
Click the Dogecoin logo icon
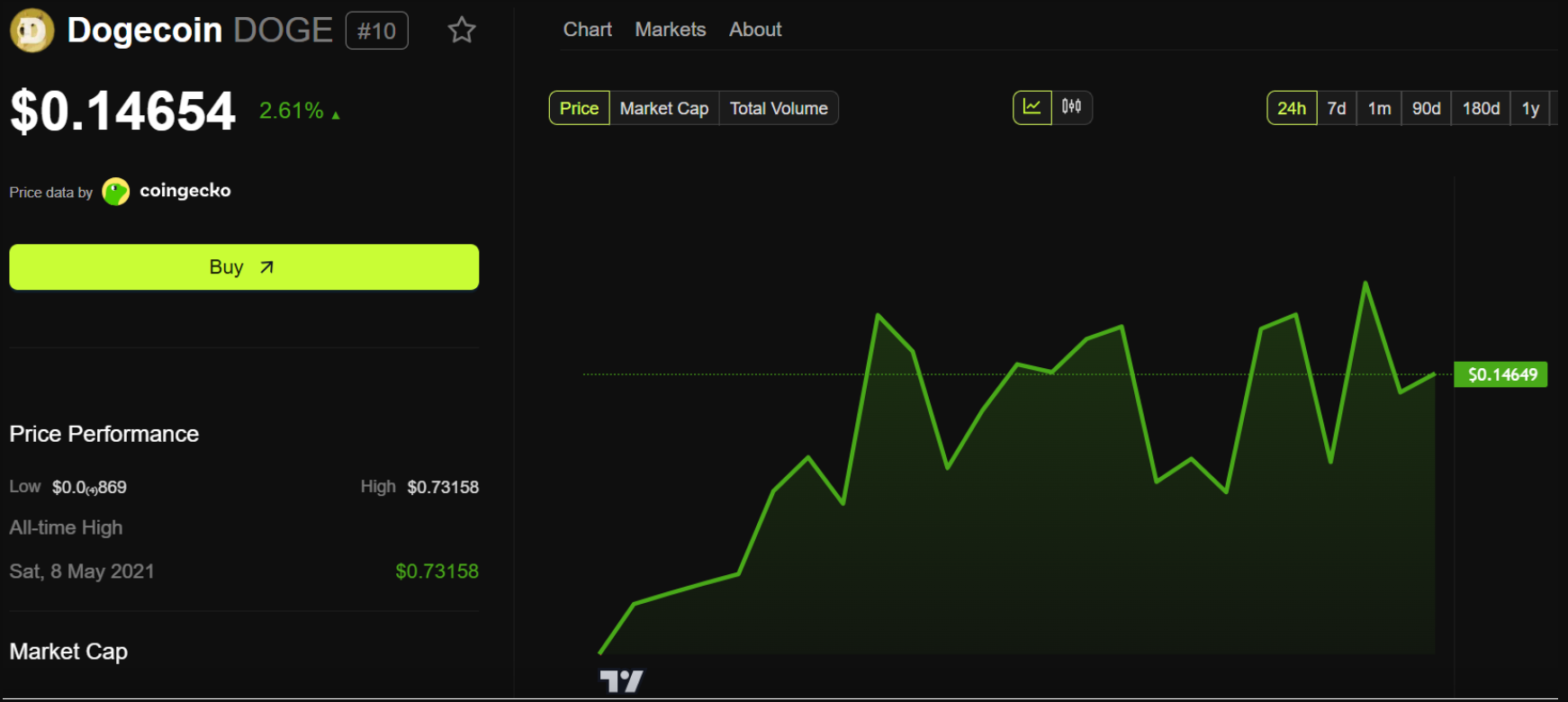pyautogui.click(x=32, y=31)
